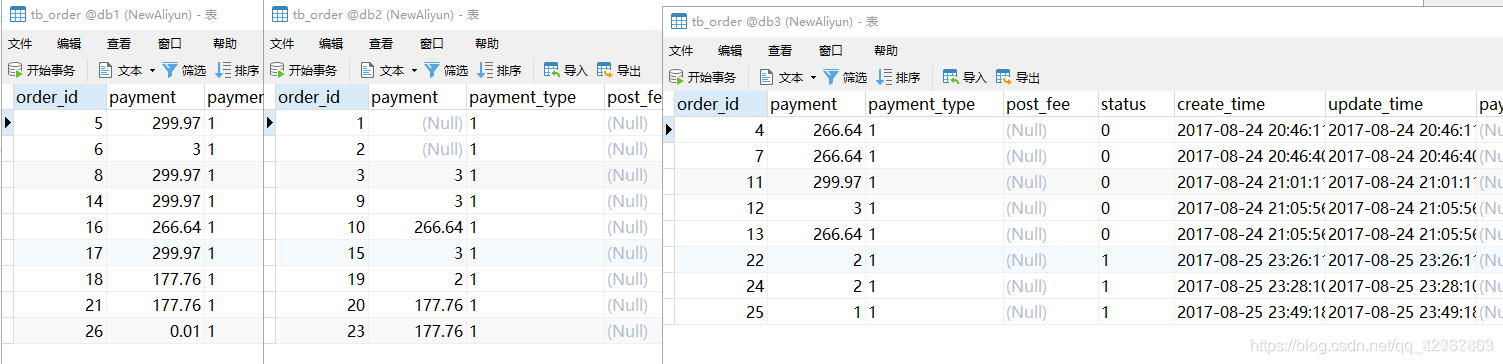
Task: Select order_id 11 cell in db3 table
Action: [720, 182]
